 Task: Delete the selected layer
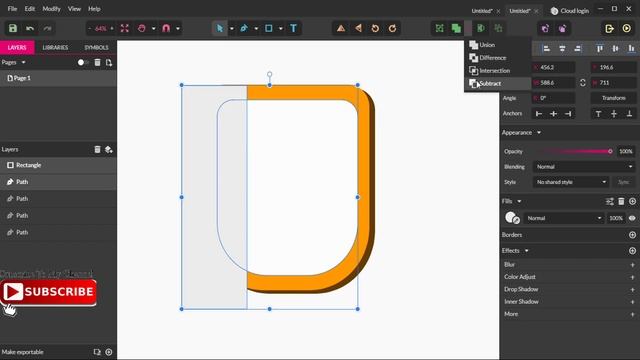tap(98, 149)
